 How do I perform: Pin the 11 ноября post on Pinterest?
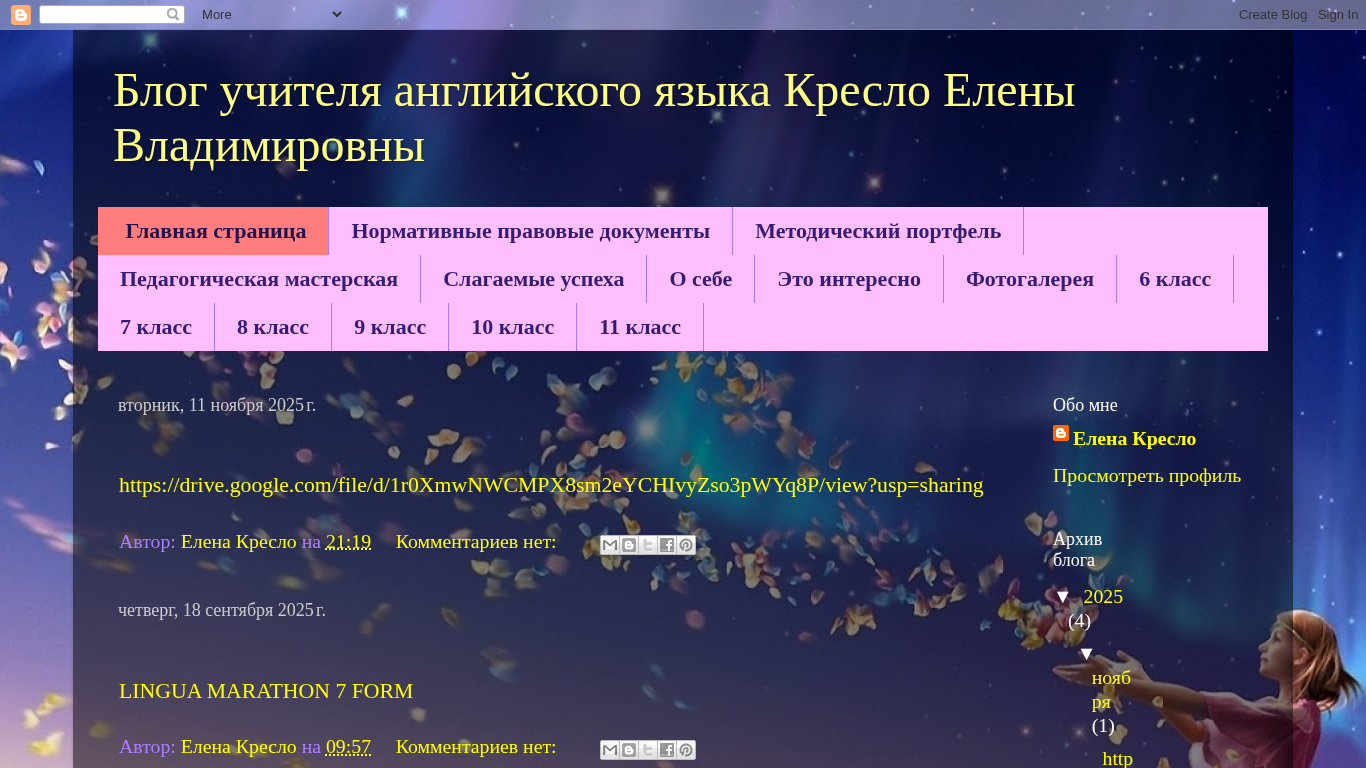(x=686, y=545)
